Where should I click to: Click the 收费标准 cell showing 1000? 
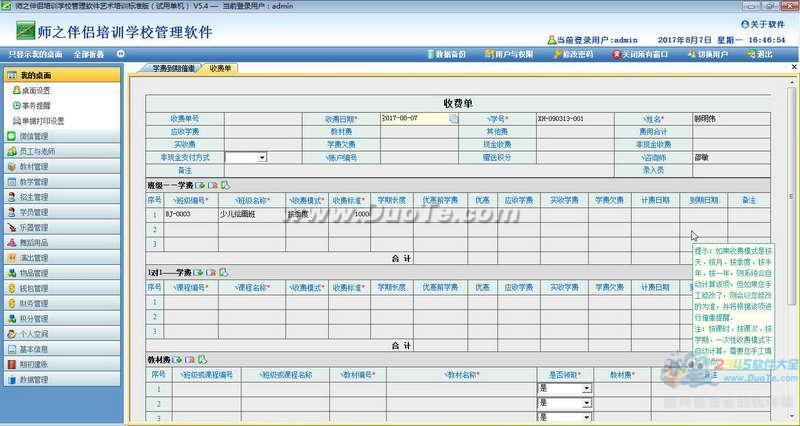pos(349,214)
